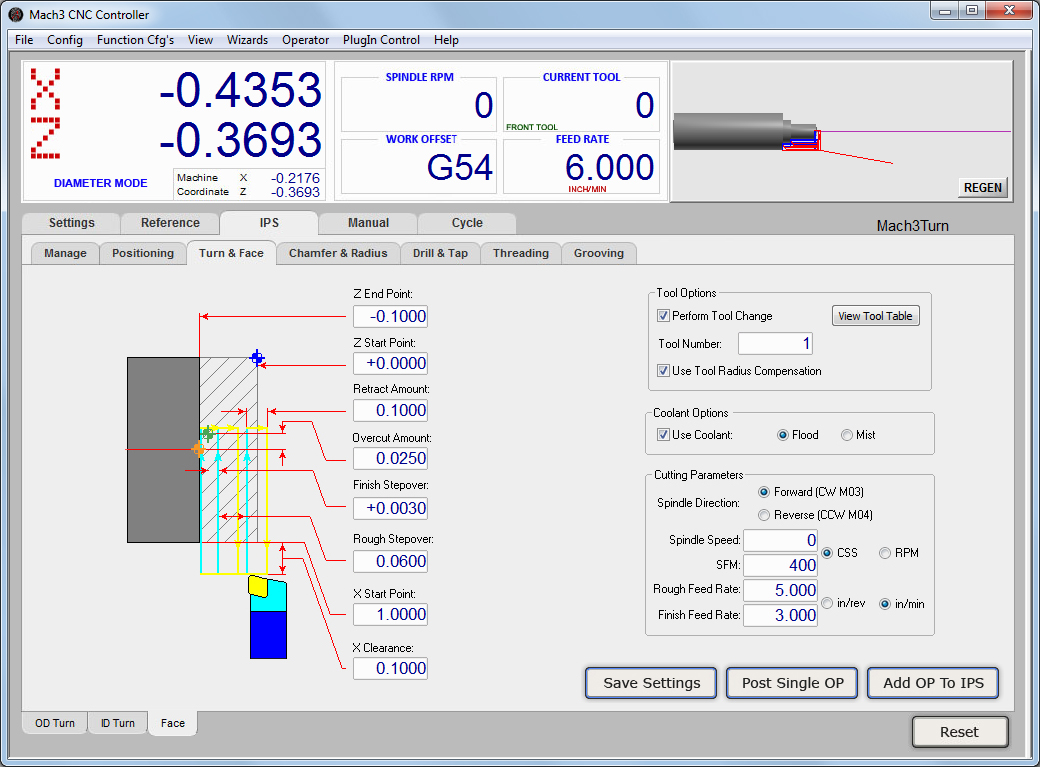Click the SFM input field
The height and width of the screenshot is (767, 1040).
pyautogui.click(x=781, y=565)
